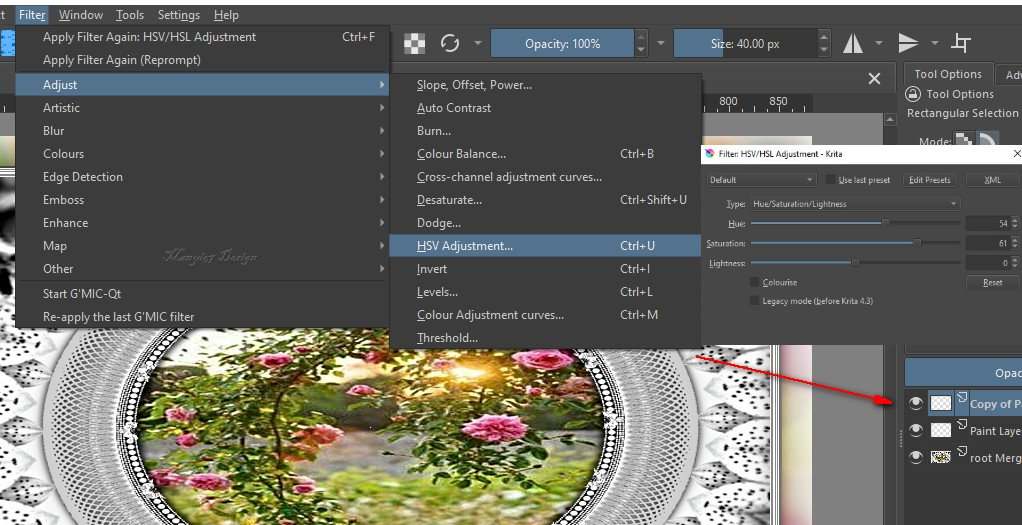Viewport: 1022px width, 525px height.
Task: Click Apply Filter Again: HSV/HSL Adjustment
Action: [202, 37]
